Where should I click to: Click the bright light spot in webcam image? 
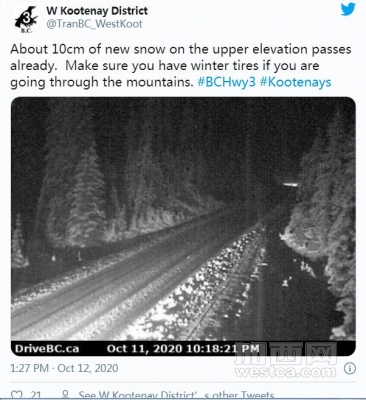tap(290, 184)
